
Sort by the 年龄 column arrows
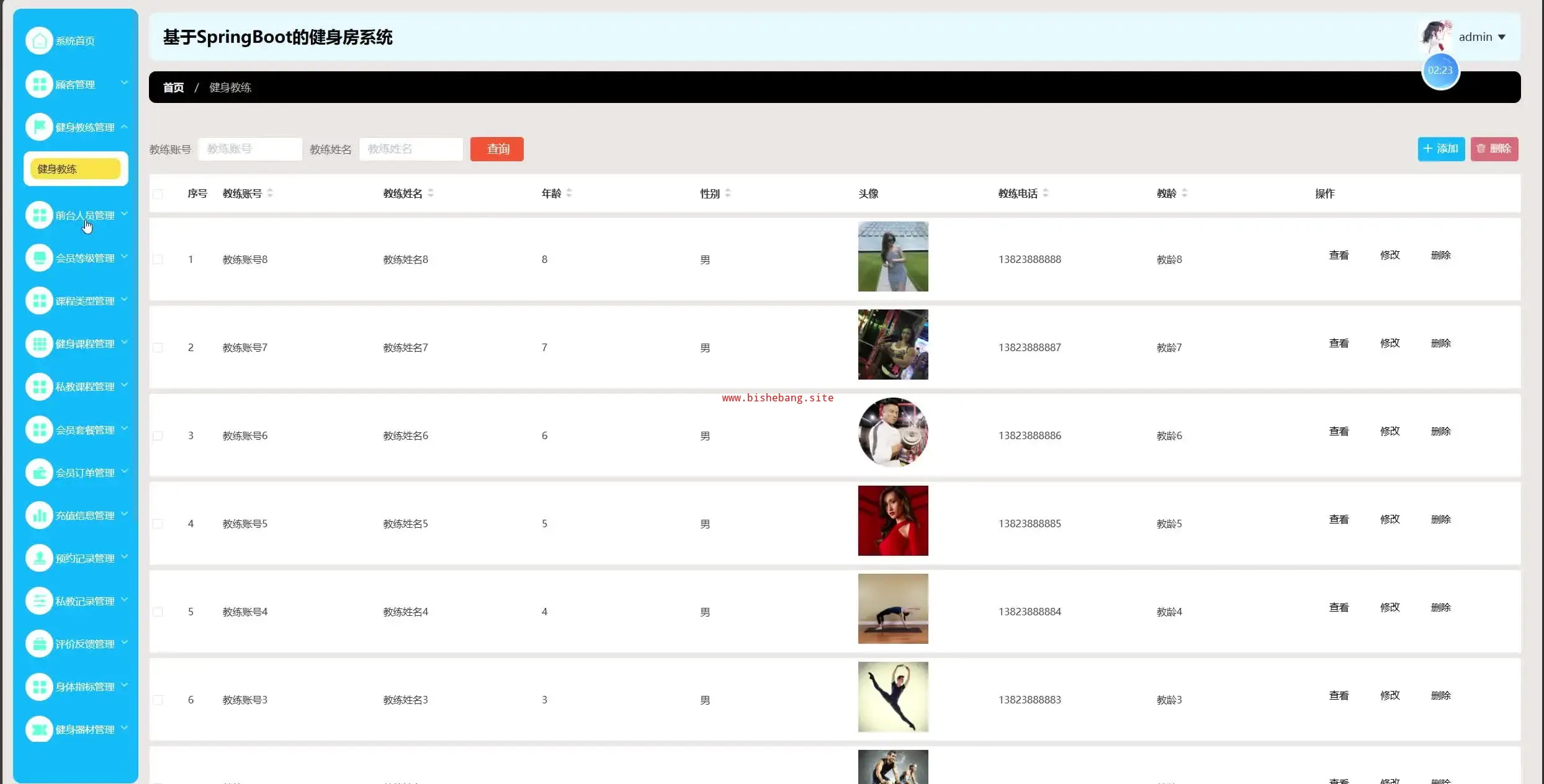[569, 194]
